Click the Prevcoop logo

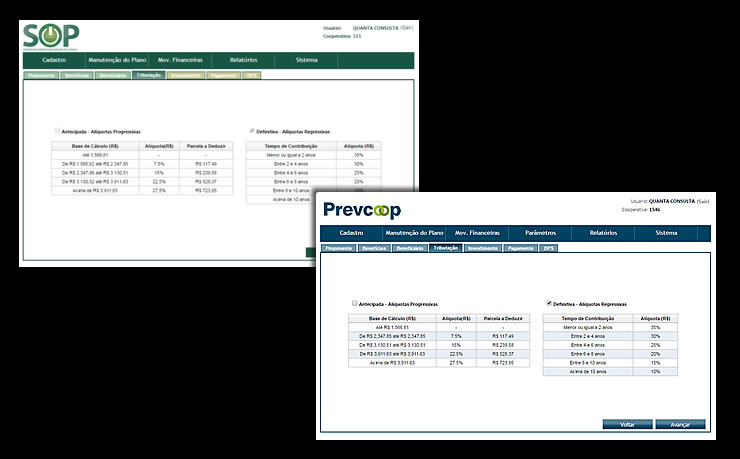(x=362, y=211)
